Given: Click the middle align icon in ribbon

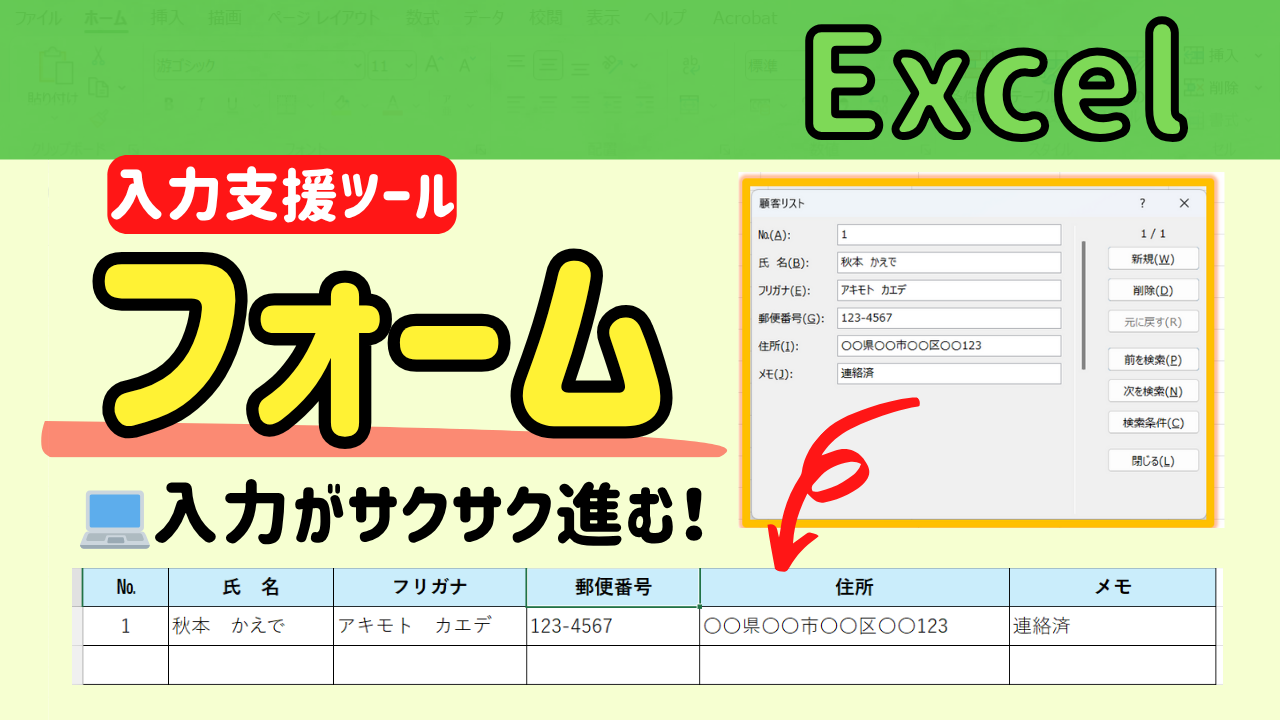Looking at the screenshot, I should (546, 66).
